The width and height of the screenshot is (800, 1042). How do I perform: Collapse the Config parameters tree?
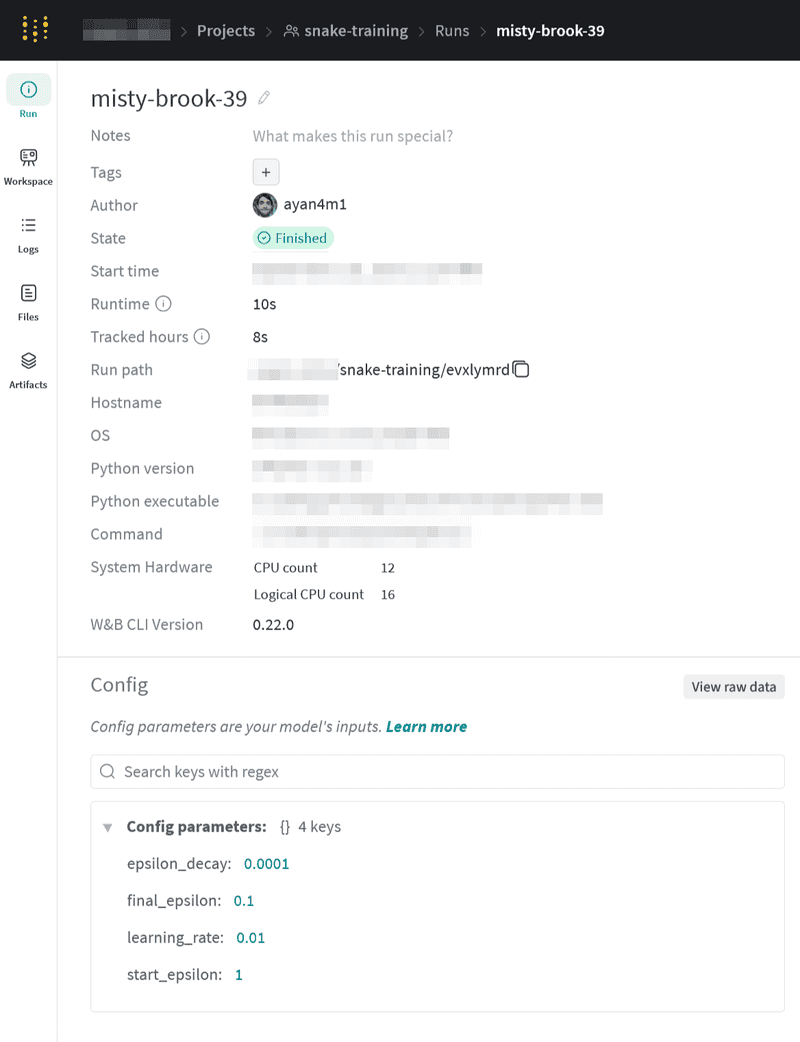107,828
